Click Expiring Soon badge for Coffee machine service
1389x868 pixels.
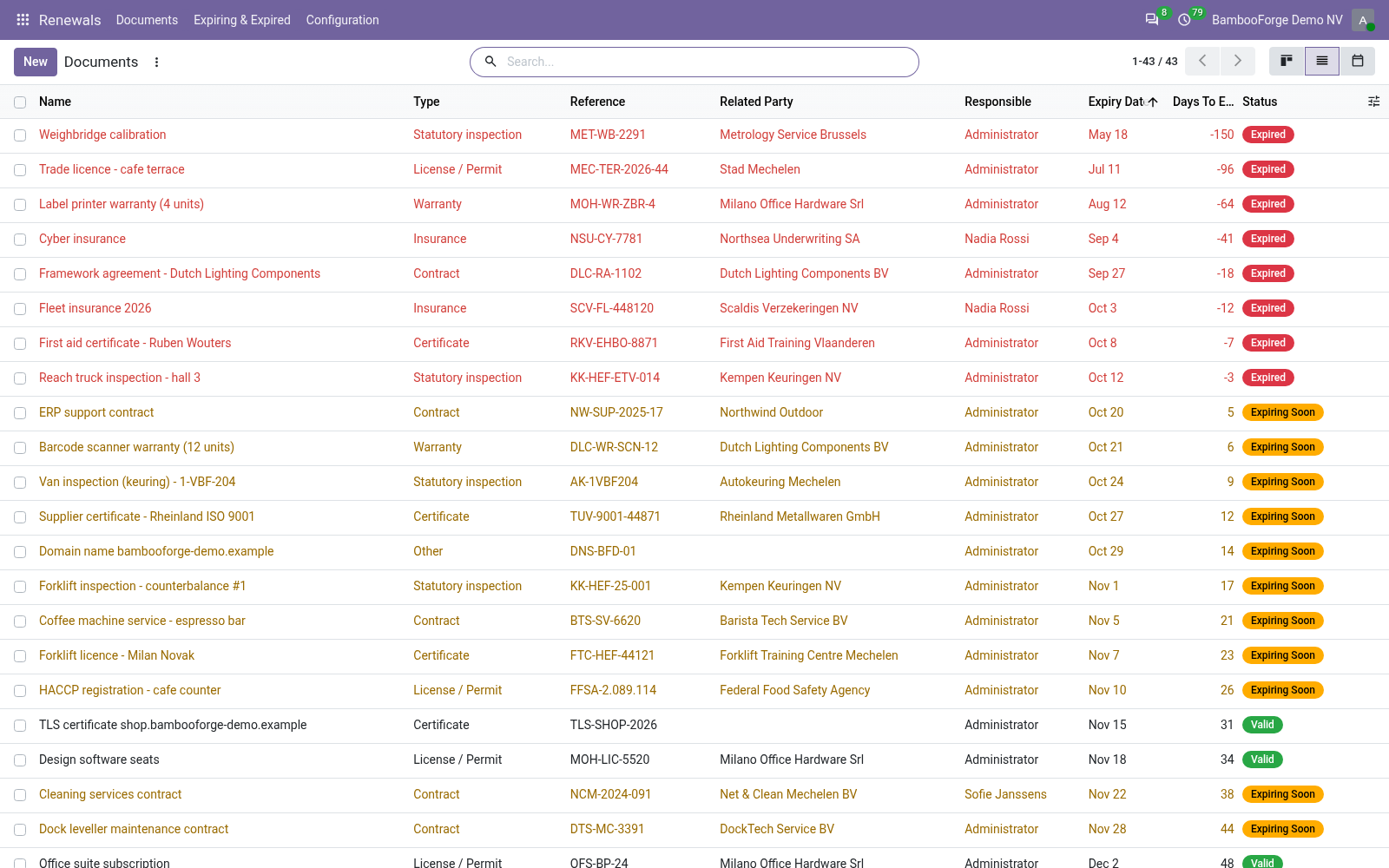1283,621
